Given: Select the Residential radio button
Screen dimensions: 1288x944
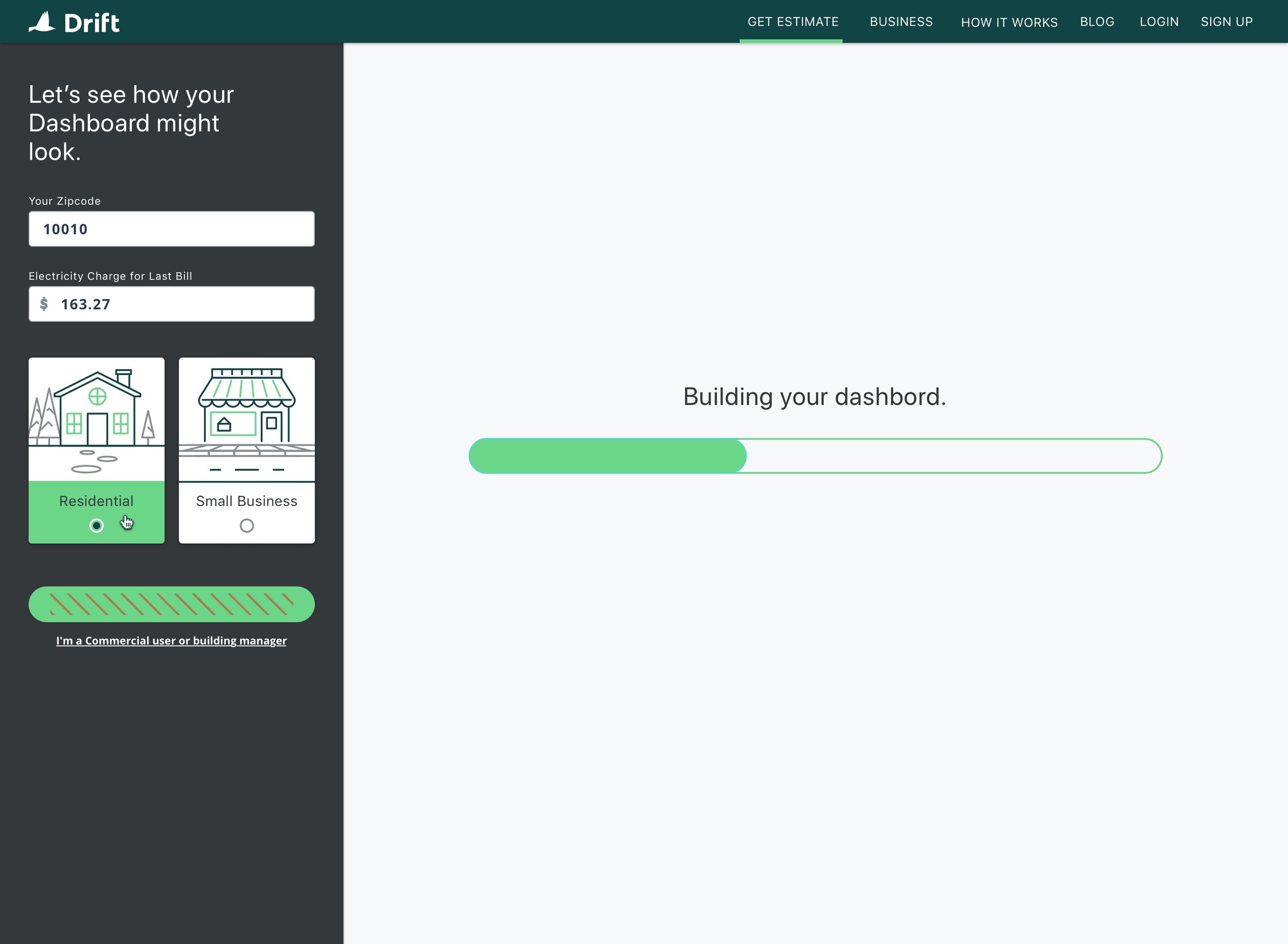Looking at the screenshot, I should [97, 526].
